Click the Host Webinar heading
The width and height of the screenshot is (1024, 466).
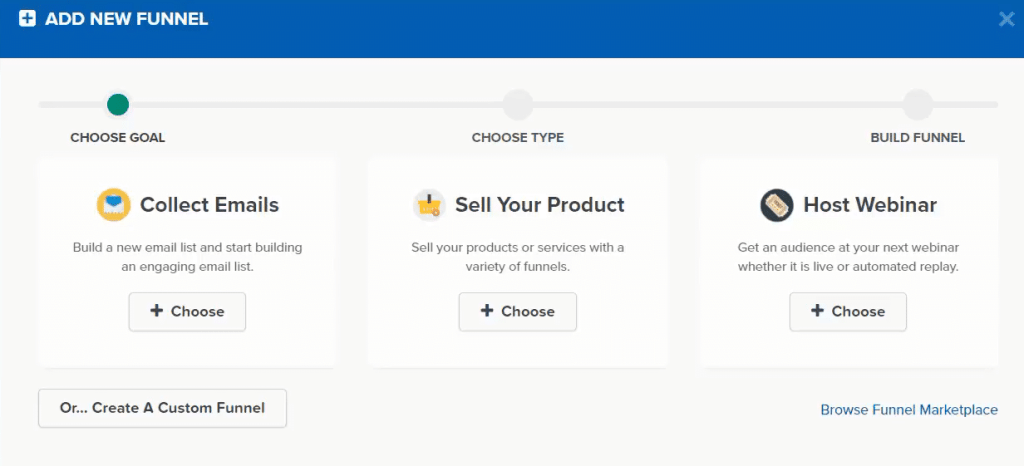(x=870, y=205)
